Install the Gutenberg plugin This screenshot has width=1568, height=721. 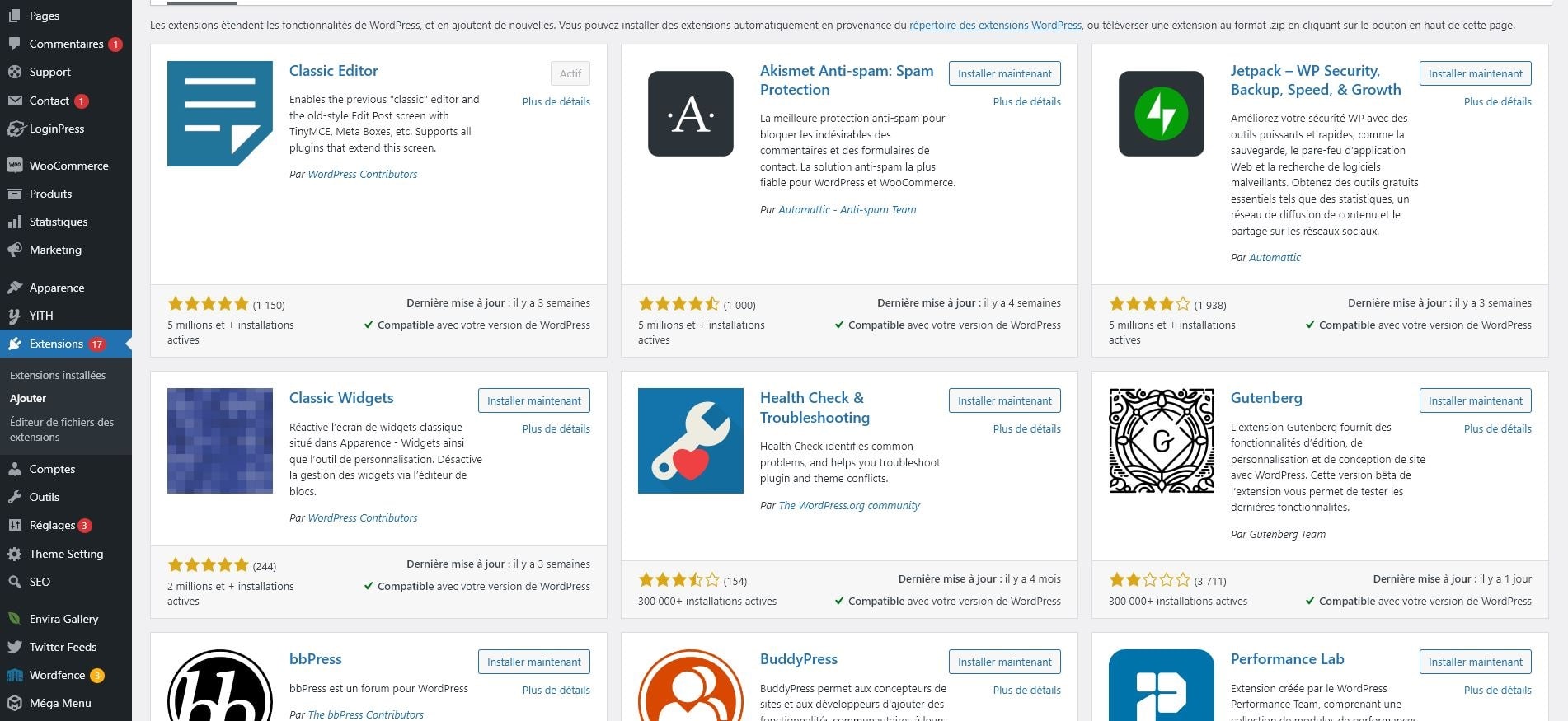tap(1476, 400)
